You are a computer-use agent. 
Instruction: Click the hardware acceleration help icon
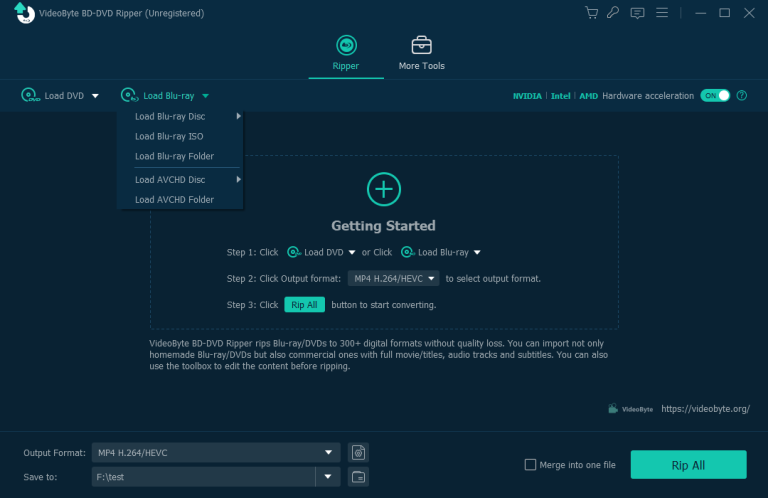tap(742, 95)
